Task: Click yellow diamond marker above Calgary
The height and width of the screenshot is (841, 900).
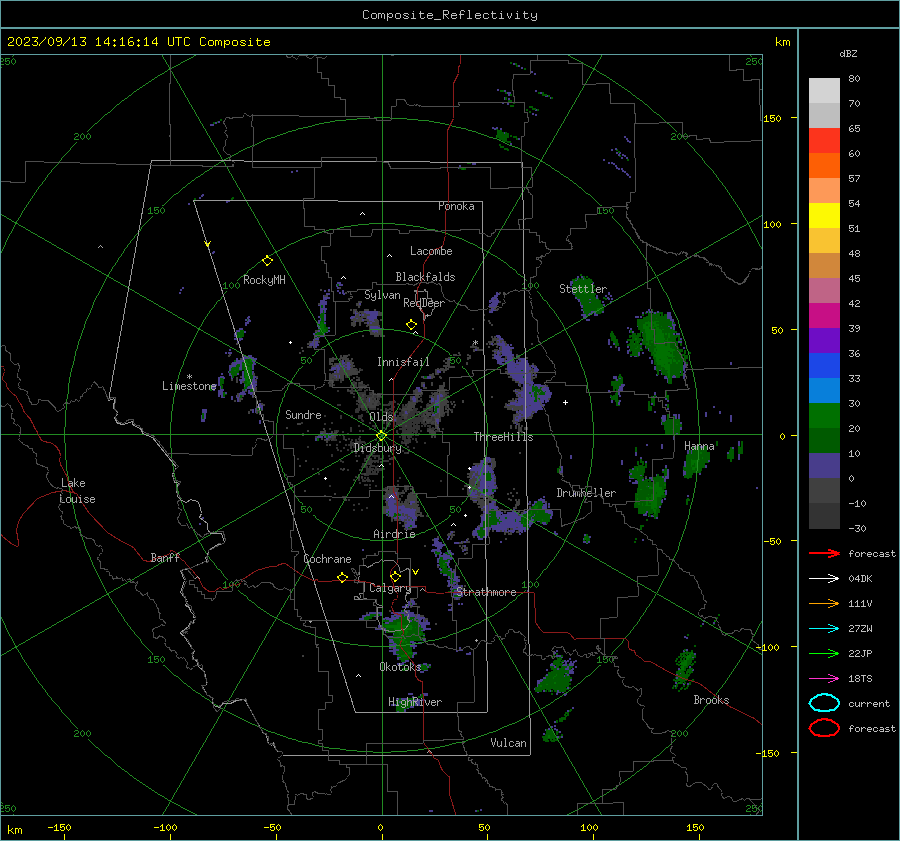Action: [395, 576]
